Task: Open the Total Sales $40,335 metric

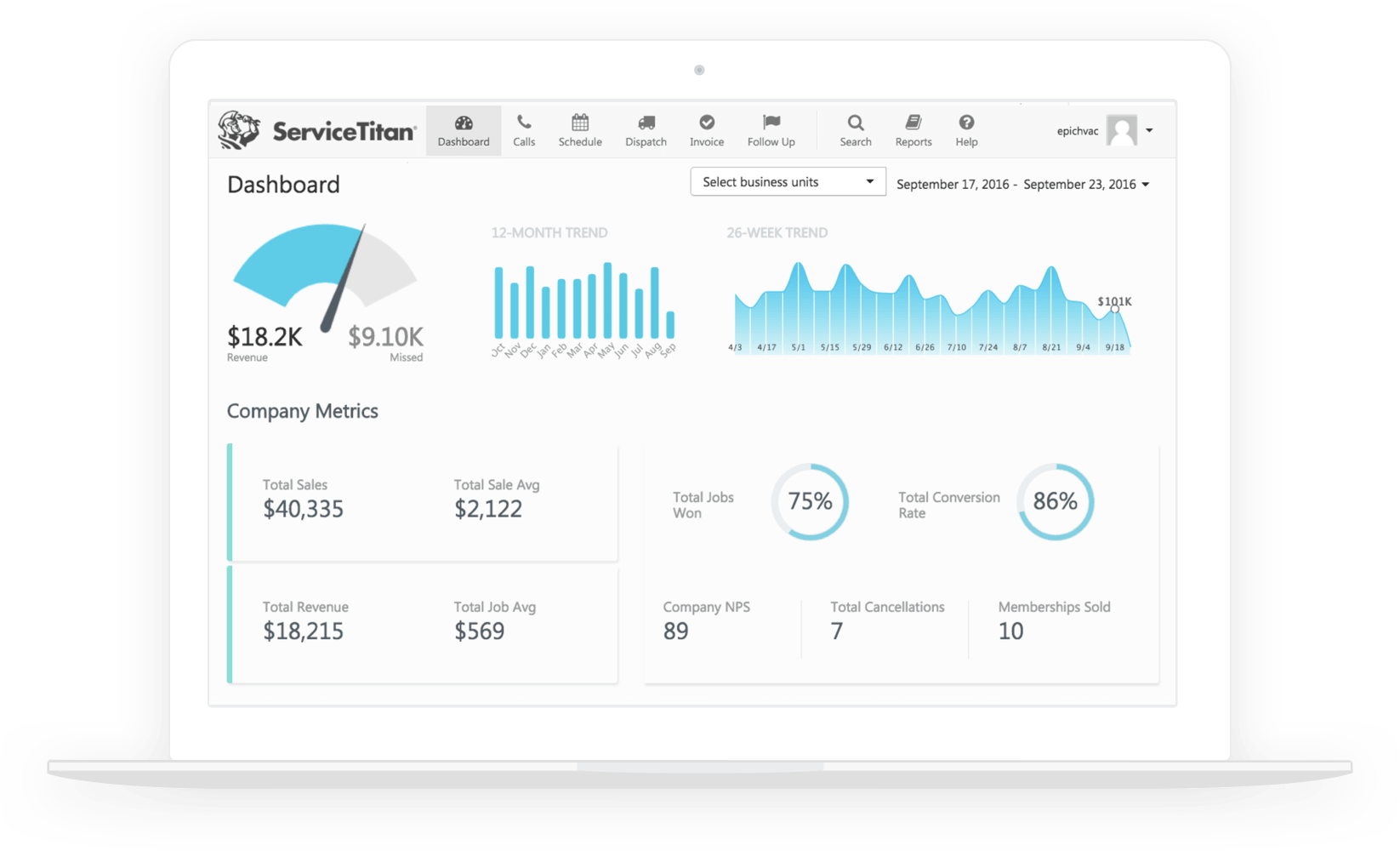Action: click(x=303, y=509)
